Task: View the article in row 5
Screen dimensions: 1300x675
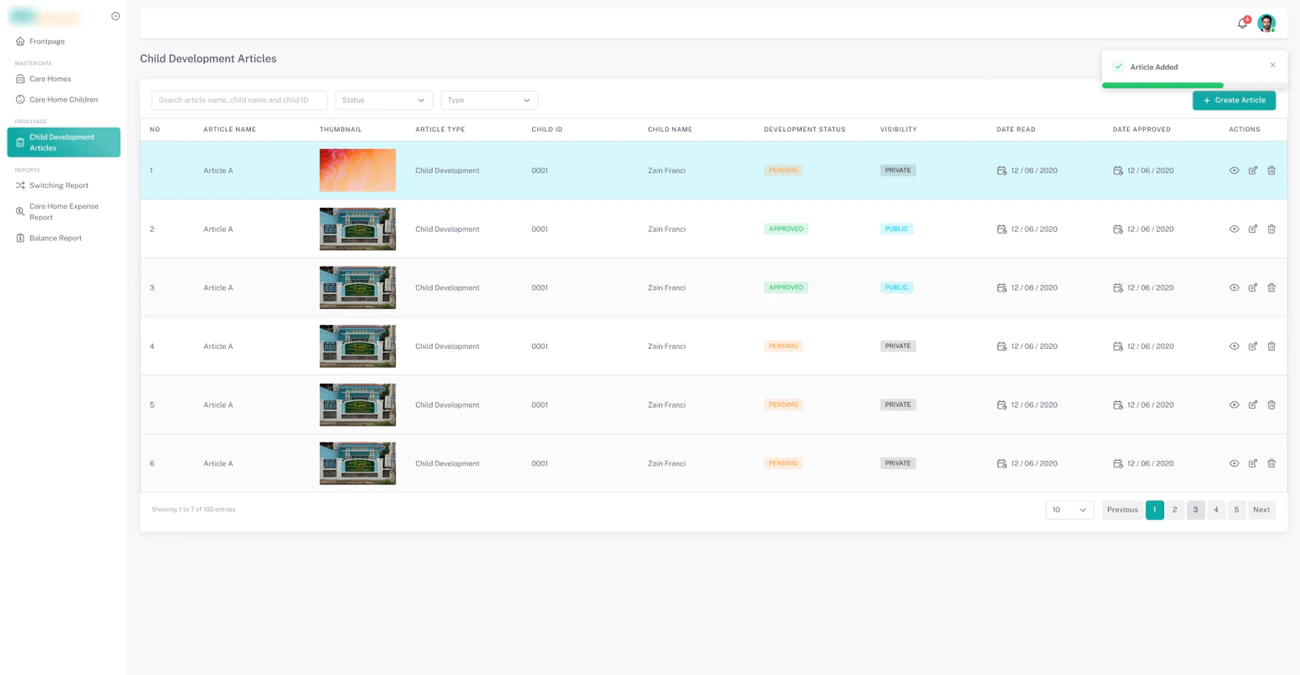Action: coord(1234,405)
